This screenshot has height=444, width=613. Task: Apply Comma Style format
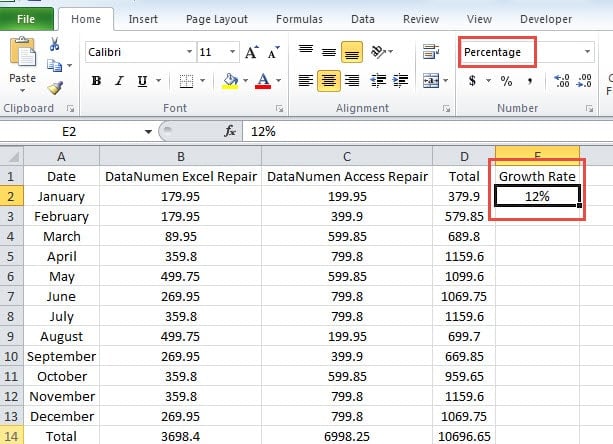(x=530, y=81)
